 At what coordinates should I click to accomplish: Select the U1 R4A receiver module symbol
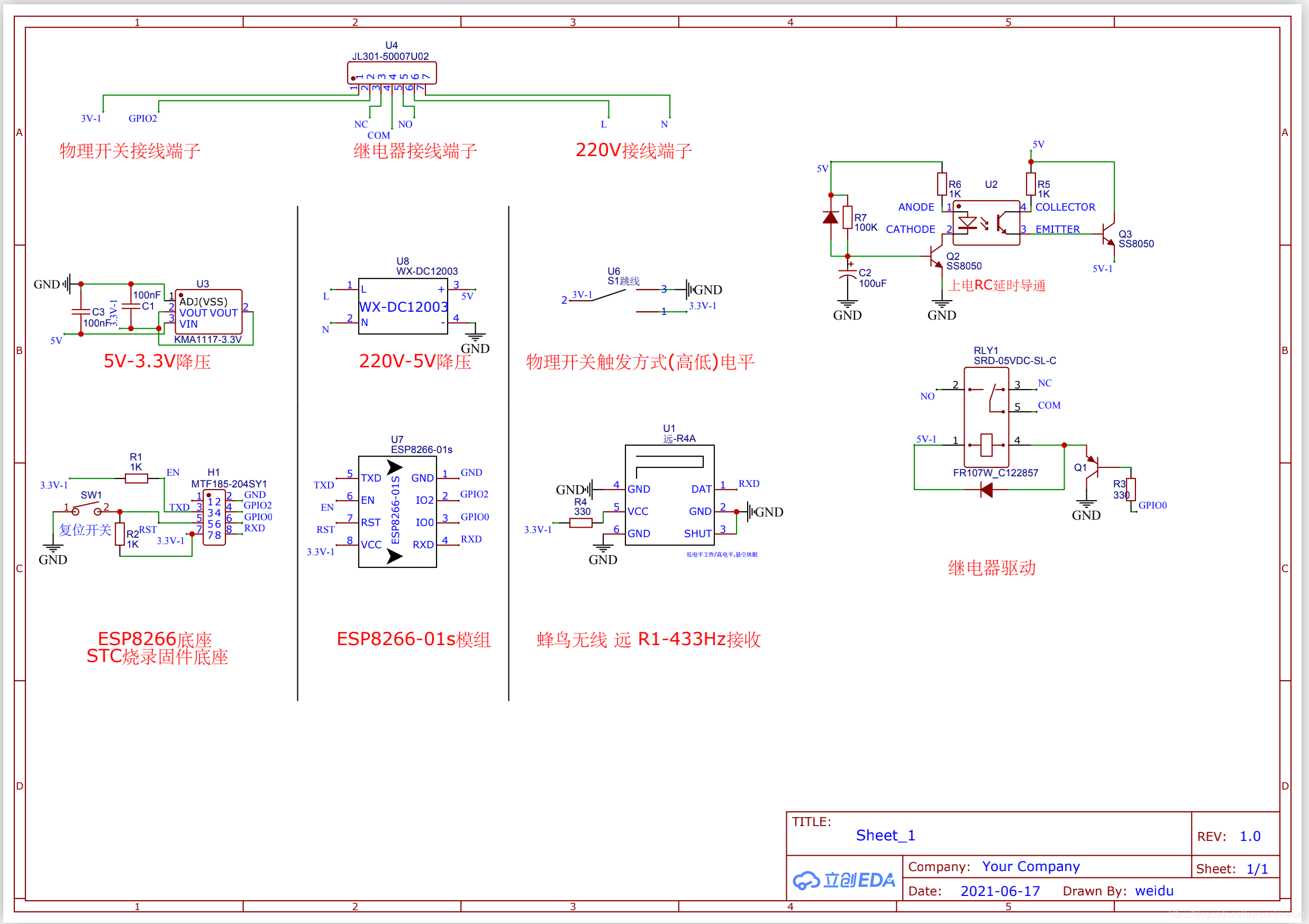click(670, 495)
